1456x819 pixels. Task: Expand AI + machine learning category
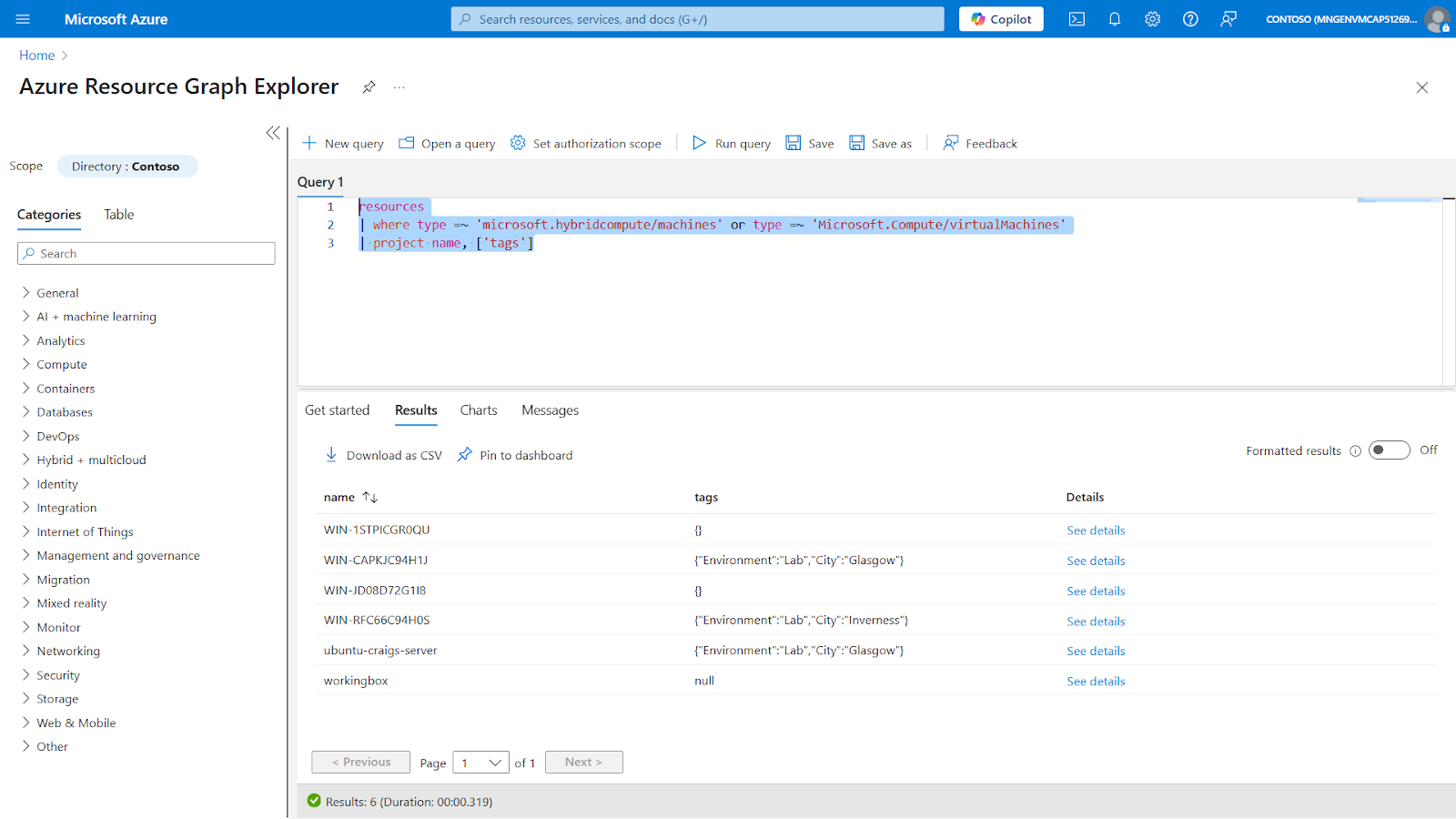(x=88, y=317)
